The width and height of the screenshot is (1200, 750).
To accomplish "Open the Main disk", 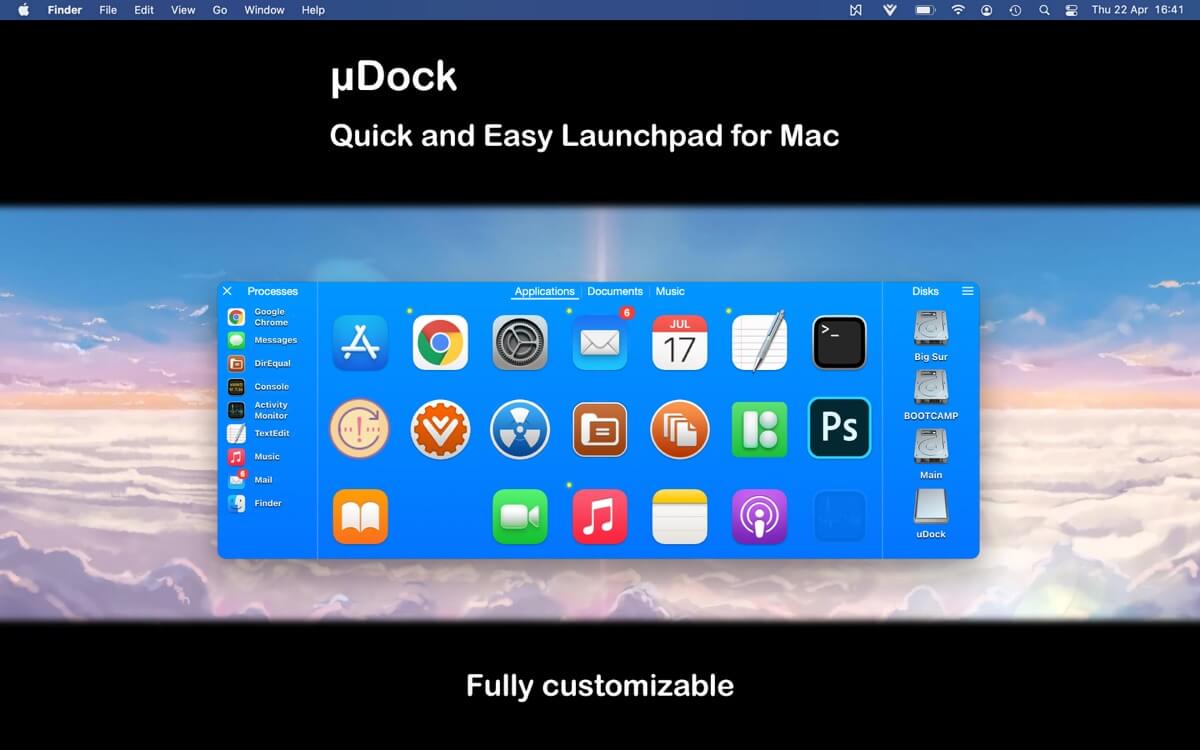I will [931, 454].
